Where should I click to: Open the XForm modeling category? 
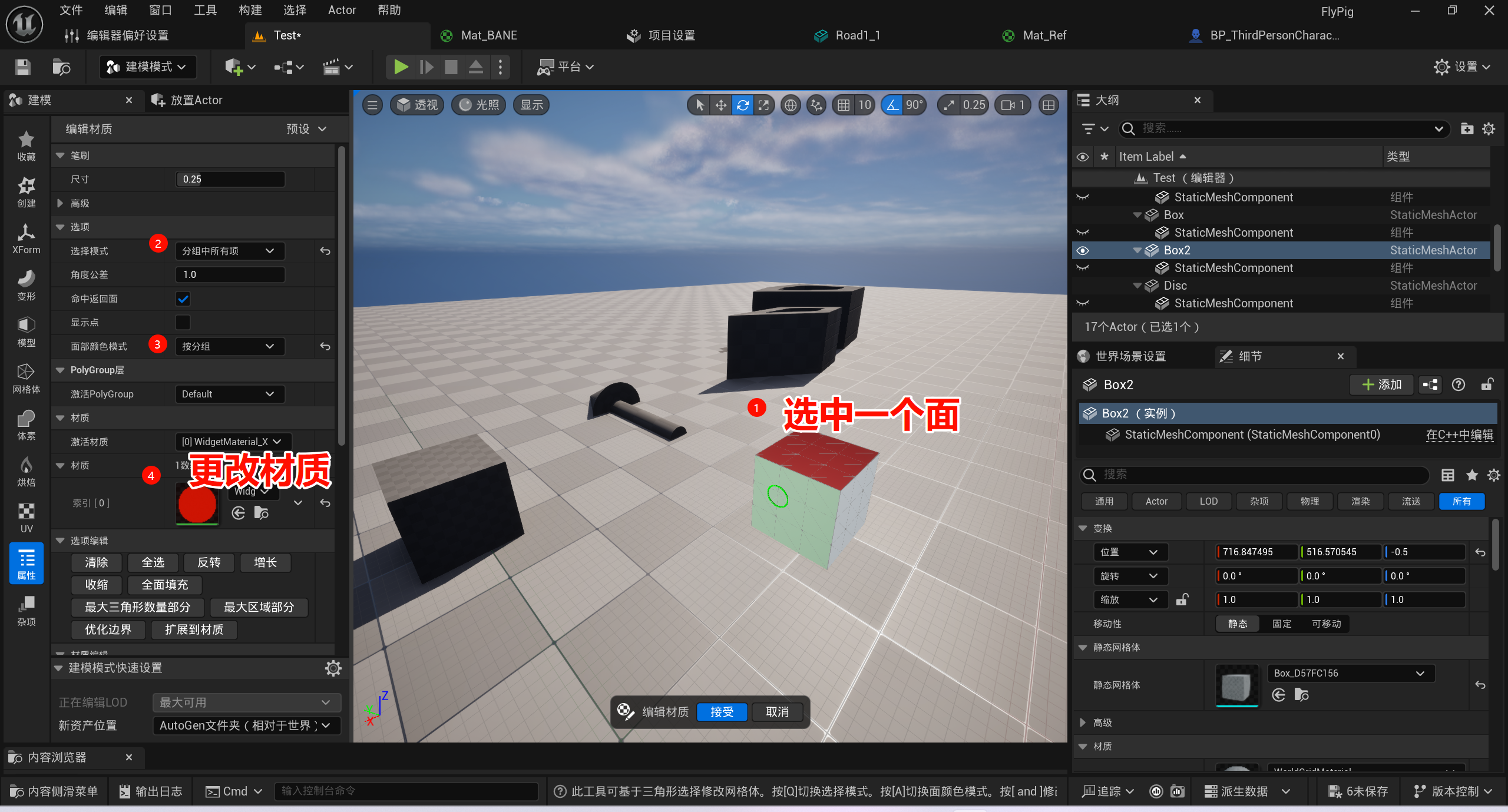coord(26,238)
